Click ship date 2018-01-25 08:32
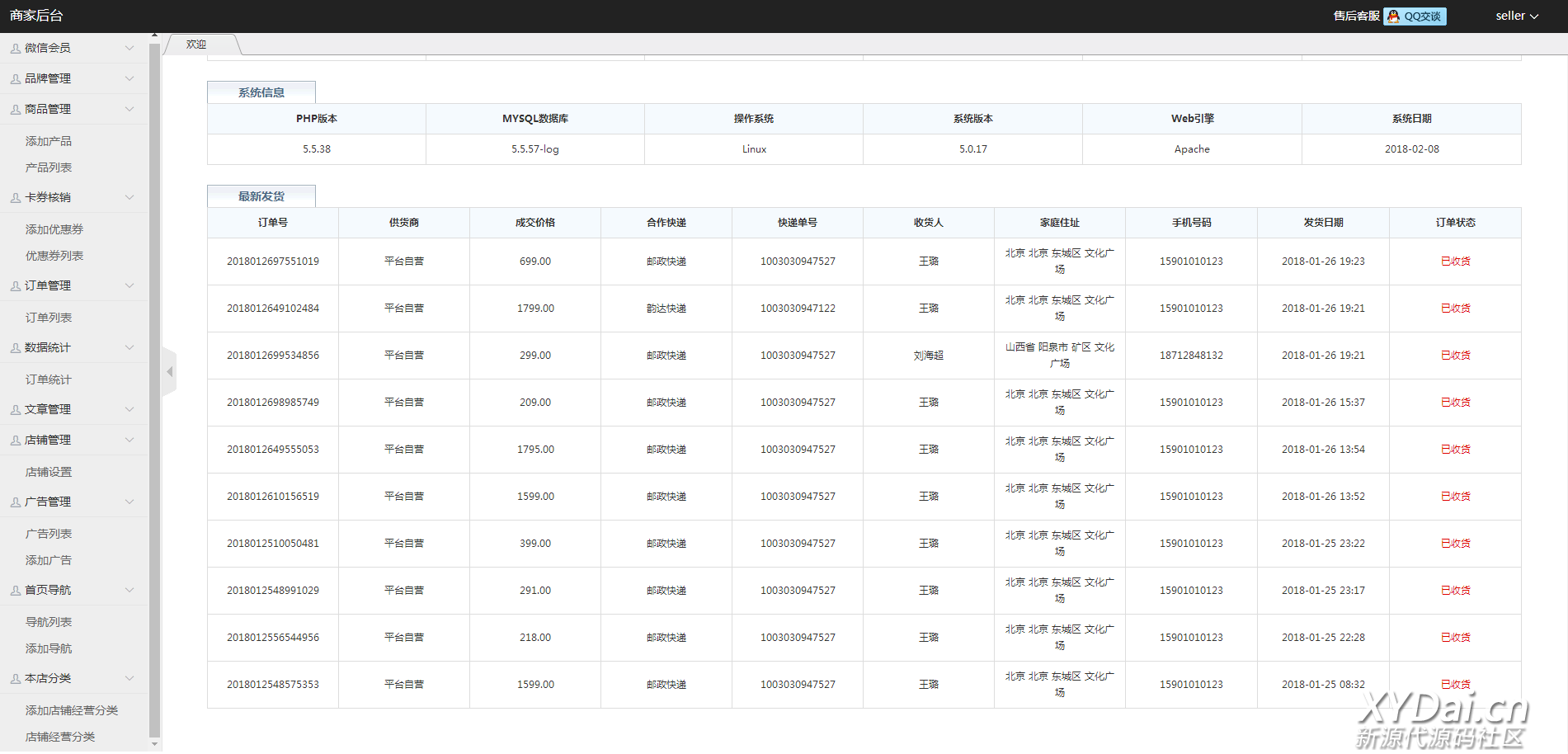The height and width of the screenshot is (754, 1568). tap(1323, 685)
